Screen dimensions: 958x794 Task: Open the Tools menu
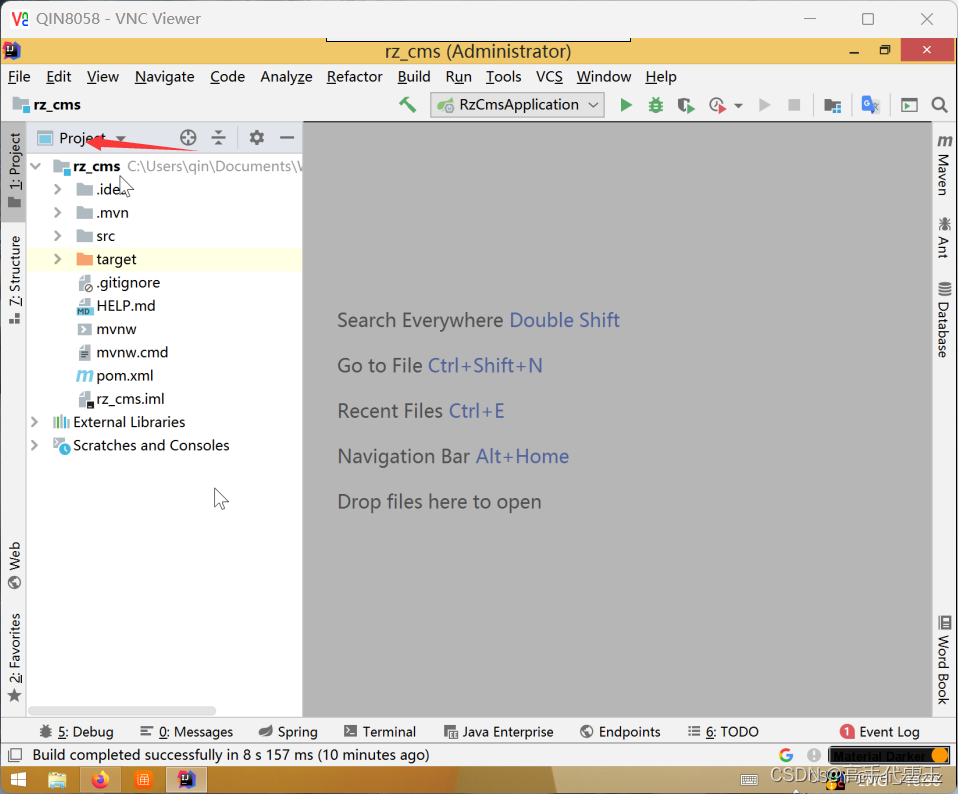point(503,77)
